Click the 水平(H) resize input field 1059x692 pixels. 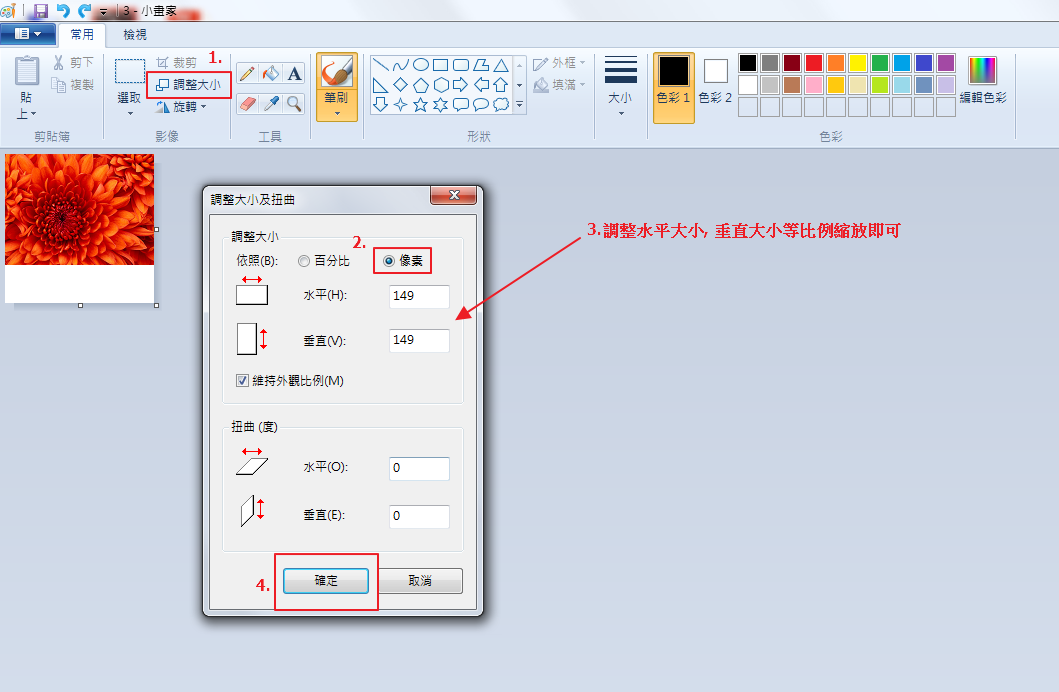point(419,297)
